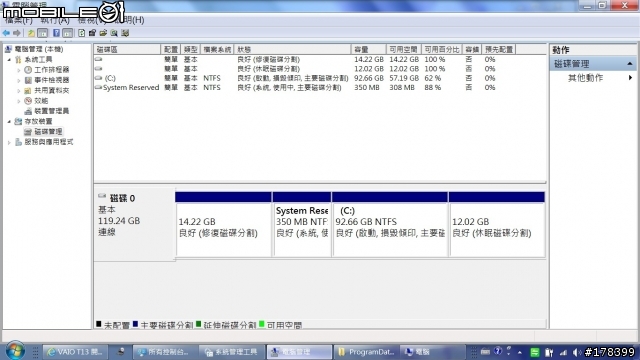Switch to ProgramData taskbar button
This screenshot has height=360, width=640.
coord(367,352)
